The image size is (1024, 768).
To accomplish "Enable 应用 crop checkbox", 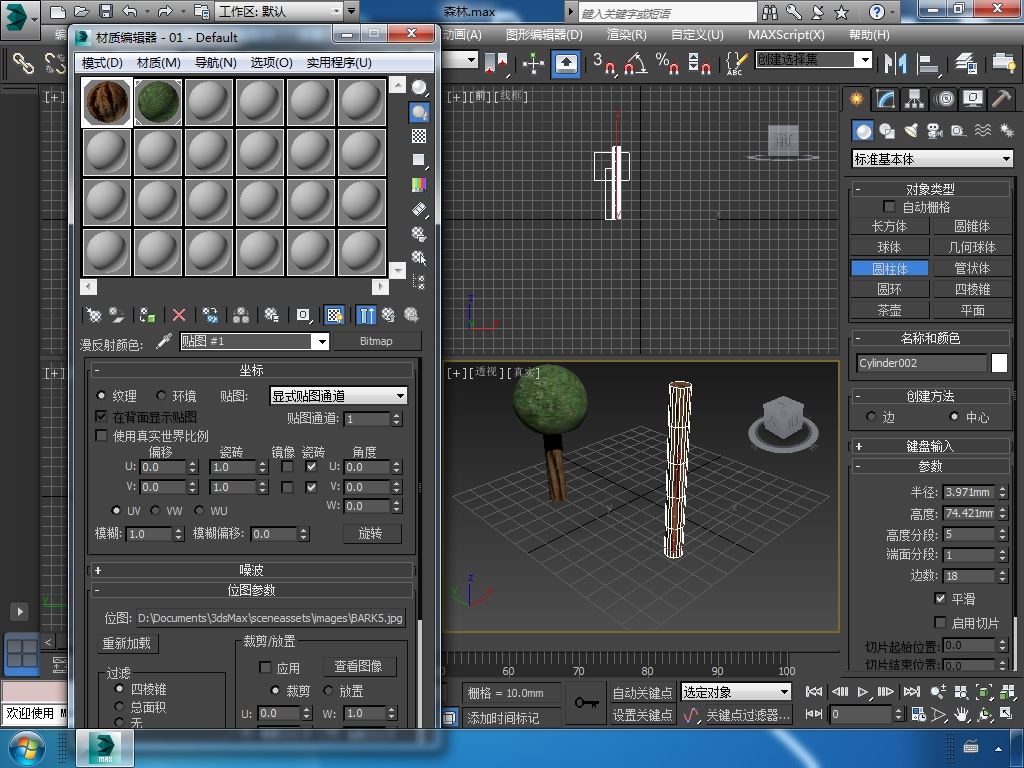I will [265, 667].
